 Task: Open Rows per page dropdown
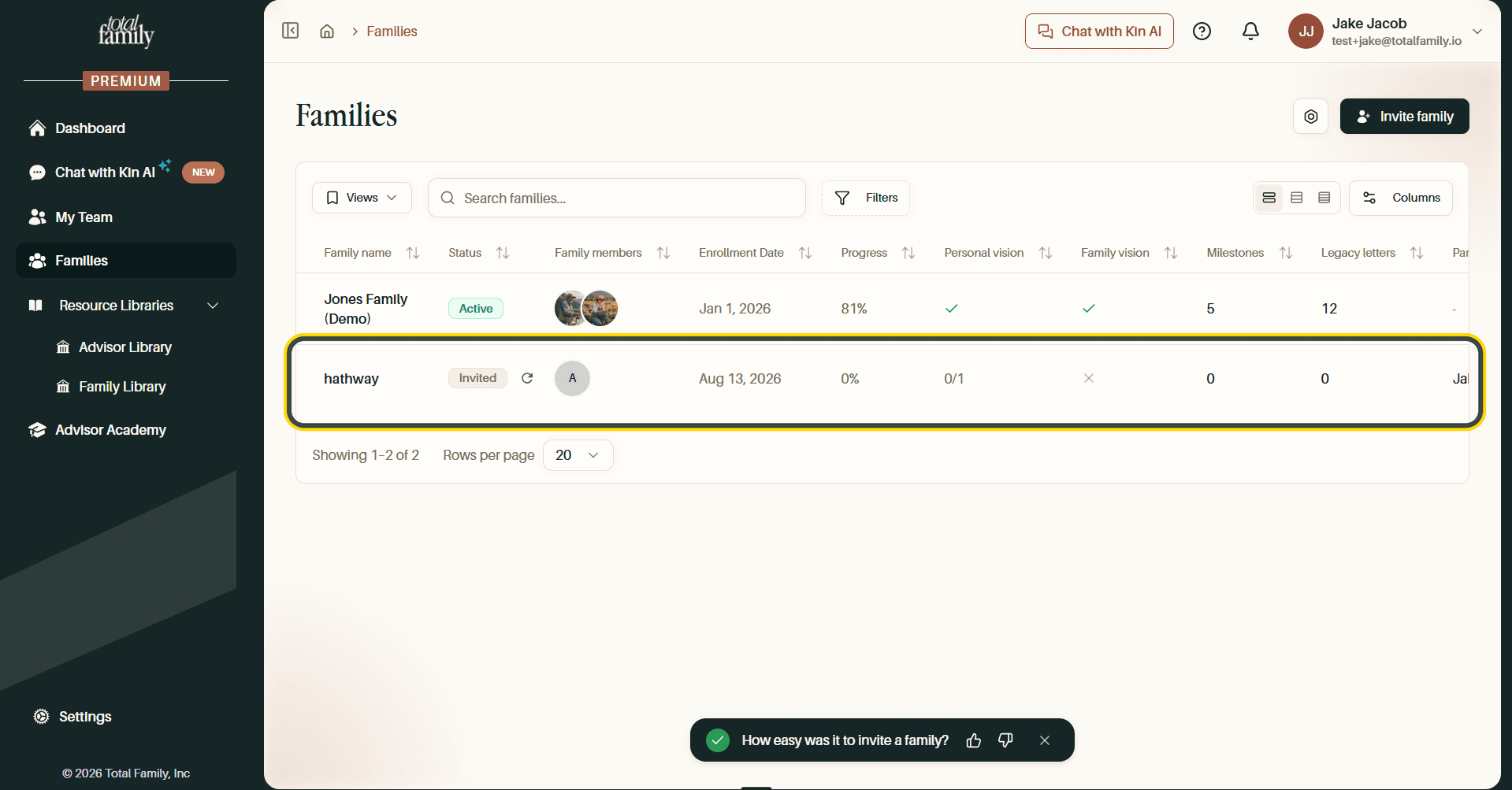click(578, 455)
